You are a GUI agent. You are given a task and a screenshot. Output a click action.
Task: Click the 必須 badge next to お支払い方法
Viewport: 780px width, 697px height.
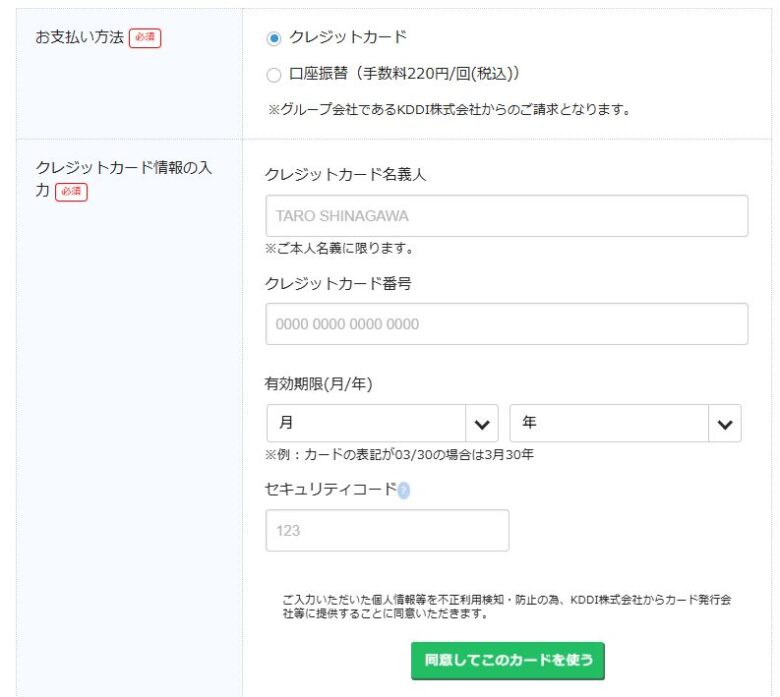145,38
